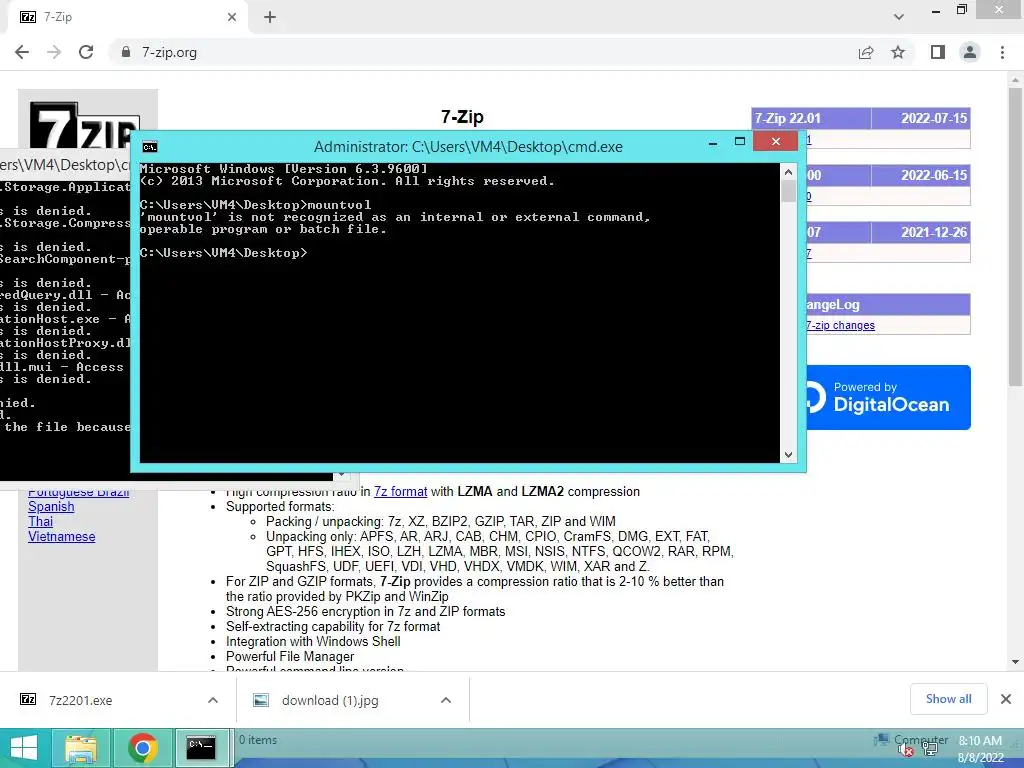This screenshot has height=768, width=1024.
Task: Click the 7-Zip favicon in the tab
Action: click(x=28, y=17)
